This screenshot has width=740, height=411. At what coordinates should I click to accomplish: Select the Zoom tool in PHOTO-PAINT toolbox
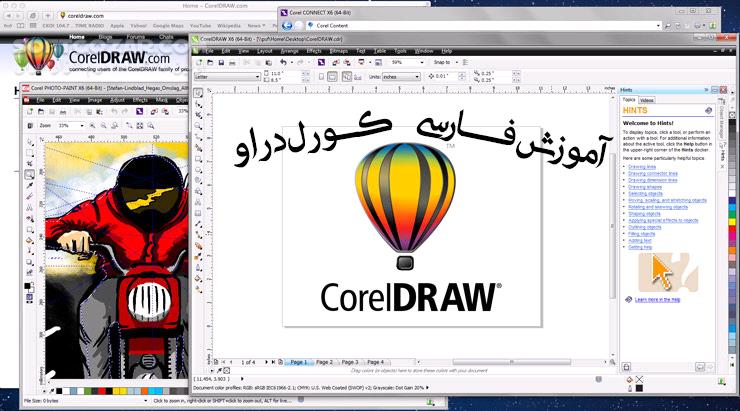(x=29, y=175)
